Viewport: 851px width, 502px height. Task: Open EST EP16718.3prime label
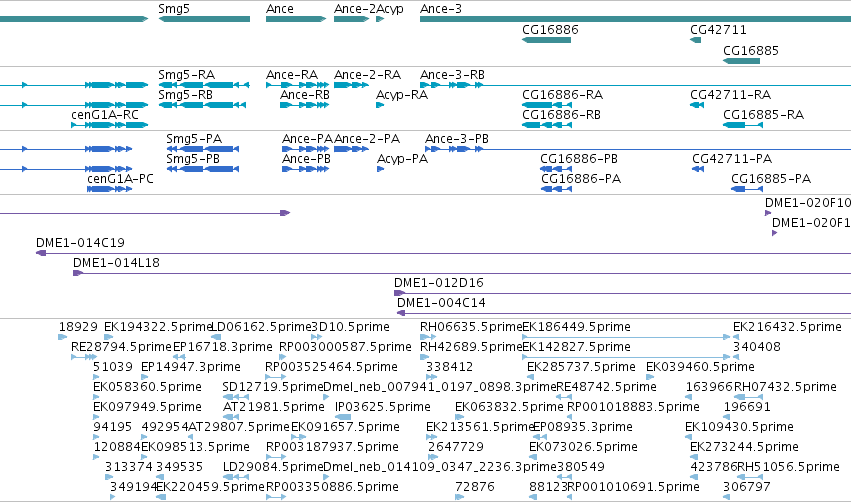223,346
